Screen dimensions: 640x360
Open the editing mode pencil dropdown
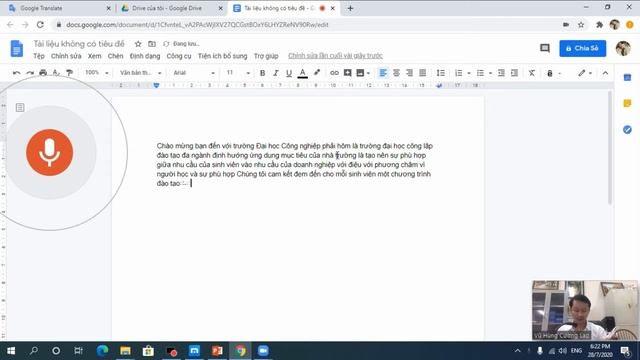pyautogui.click(x=585, y=73)
